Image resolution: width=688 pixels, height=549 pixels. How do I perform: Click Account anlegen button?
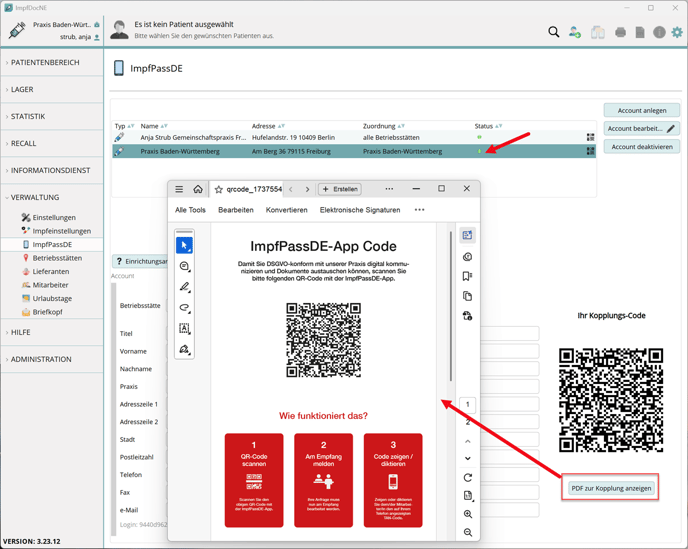[x=641, y=111]
